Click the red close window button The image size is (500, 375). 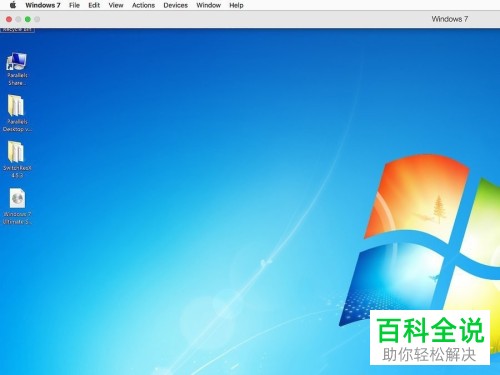point(9,19)
